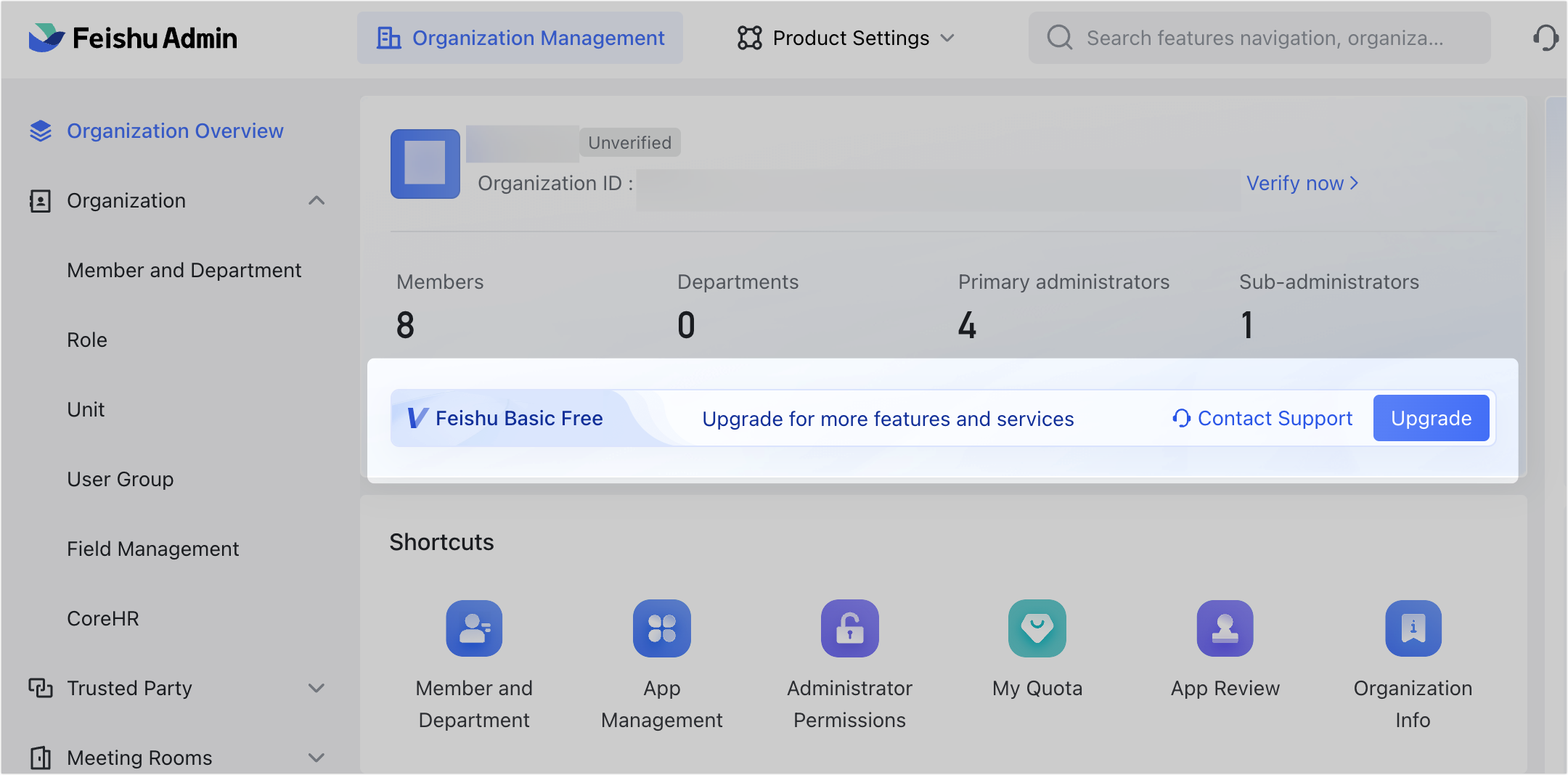1568x775 pixels.
Task: Open the App Management shortcut icon
Action: click(661, 628)
